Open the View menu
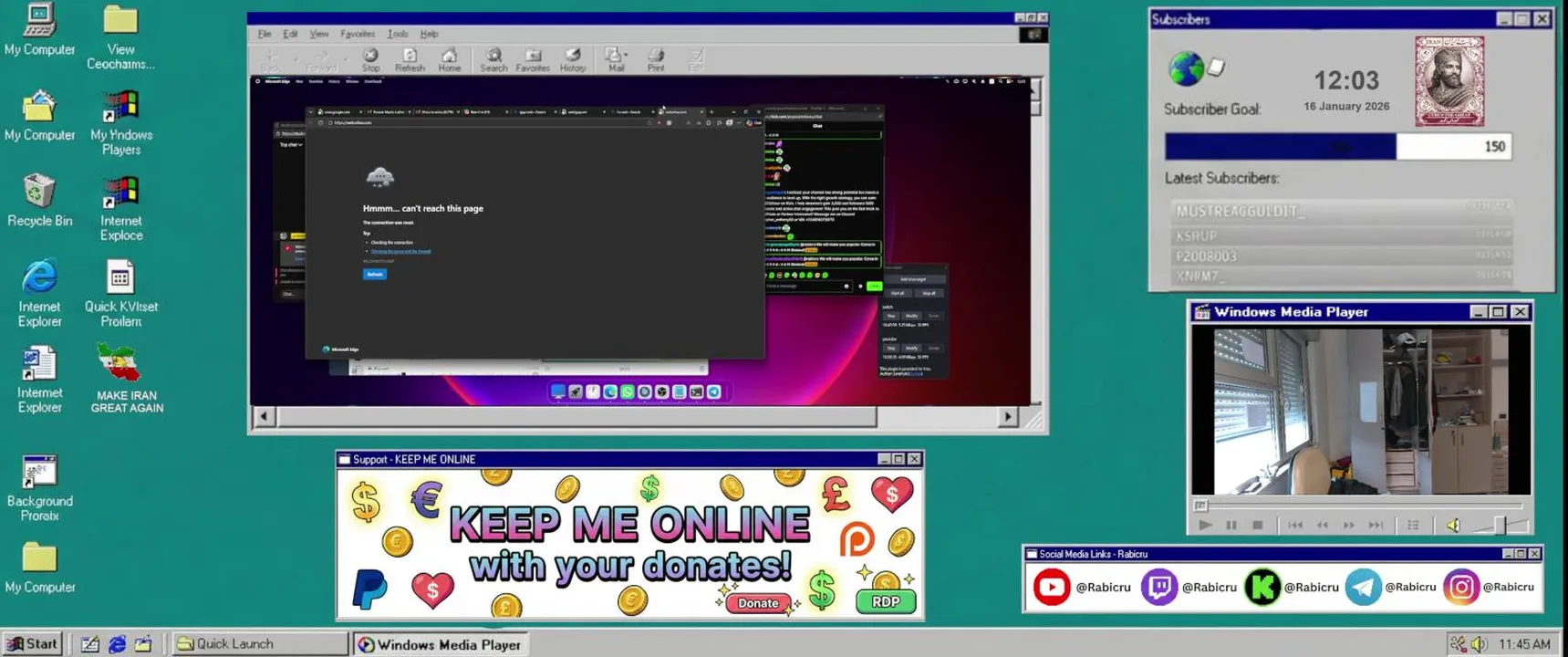Viewport: 1568px width, 657px height. click(318, 34)
